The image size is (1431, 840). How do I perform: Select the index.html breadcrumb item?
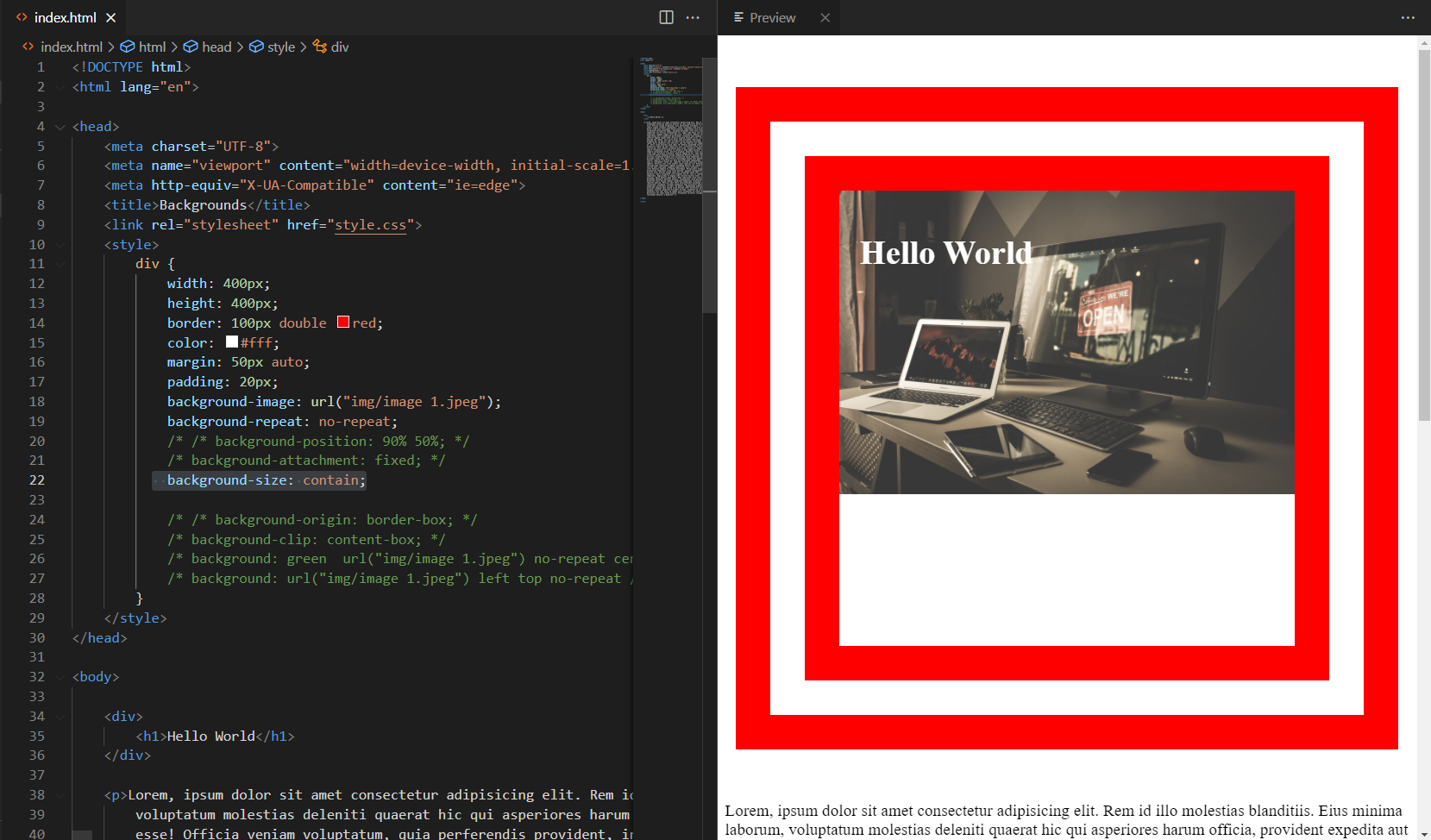pos(71,47)
